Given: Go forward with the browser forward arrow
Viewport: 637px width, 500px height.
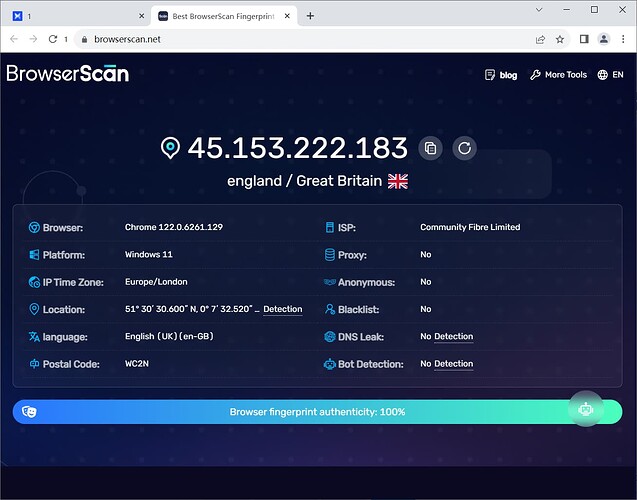Looking at the screenshot, I should [33, 39].
